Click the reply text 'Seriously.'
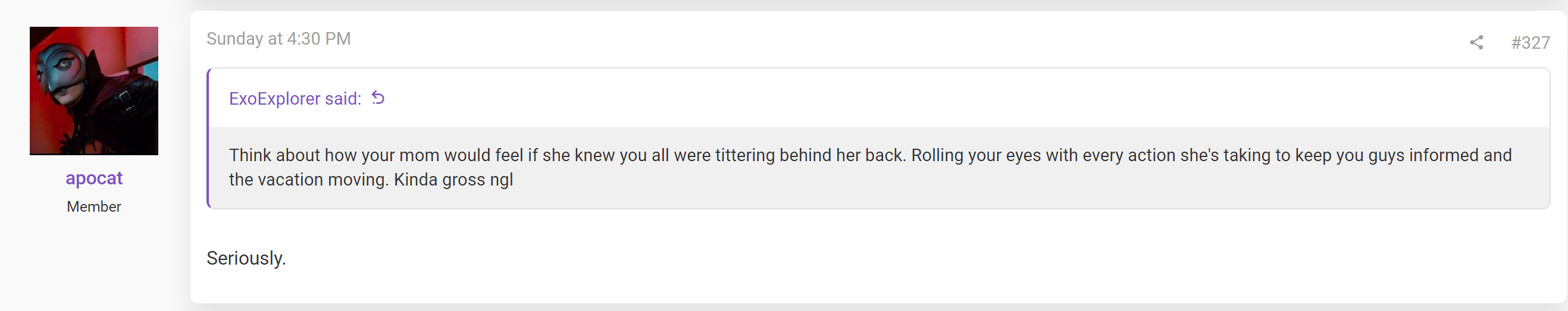1568x311 pixels. pos(246,258)
